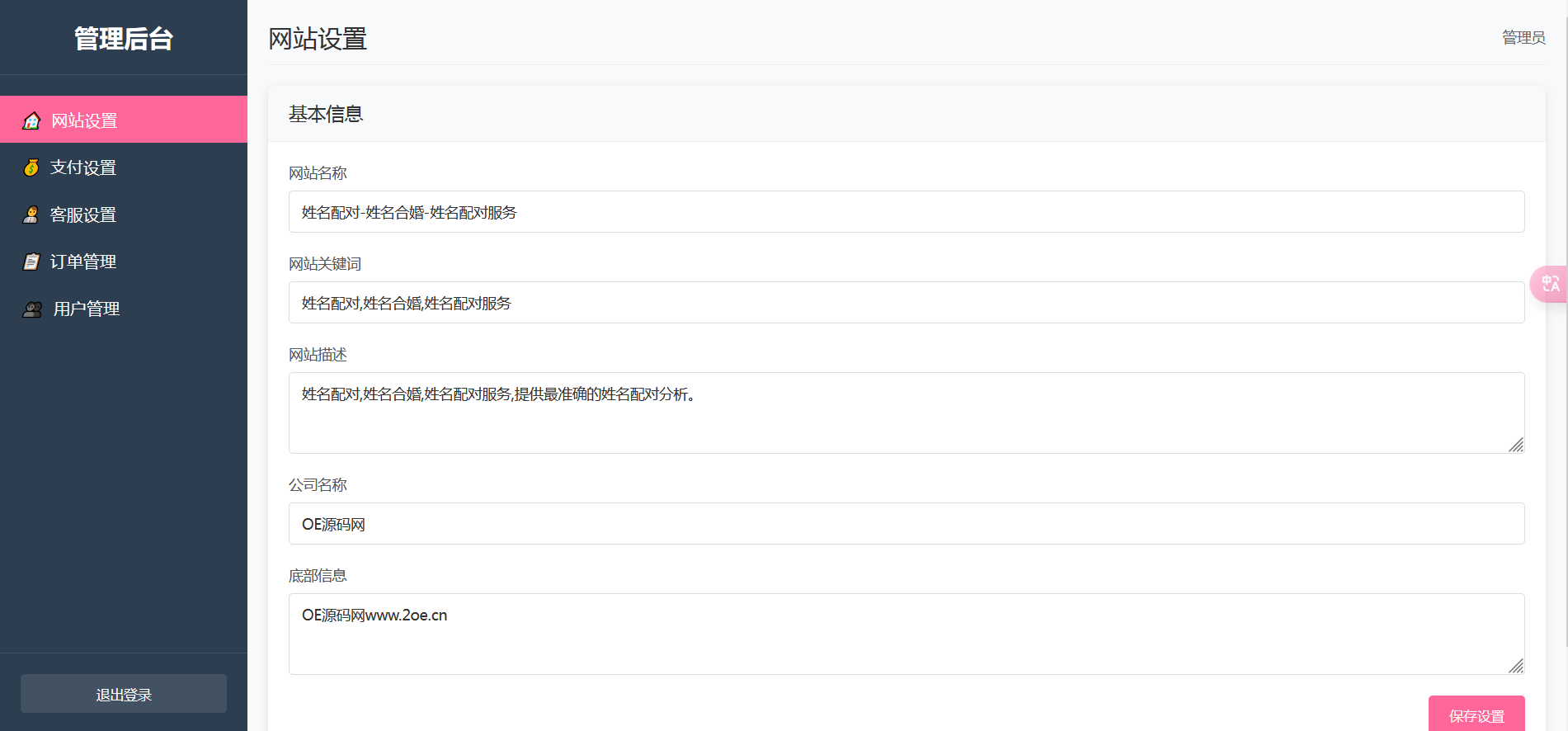Viewport: 1568px width, 731px height.
Task: Grab the 网站描述 textarea resize handle
Action: (1516, 445)
